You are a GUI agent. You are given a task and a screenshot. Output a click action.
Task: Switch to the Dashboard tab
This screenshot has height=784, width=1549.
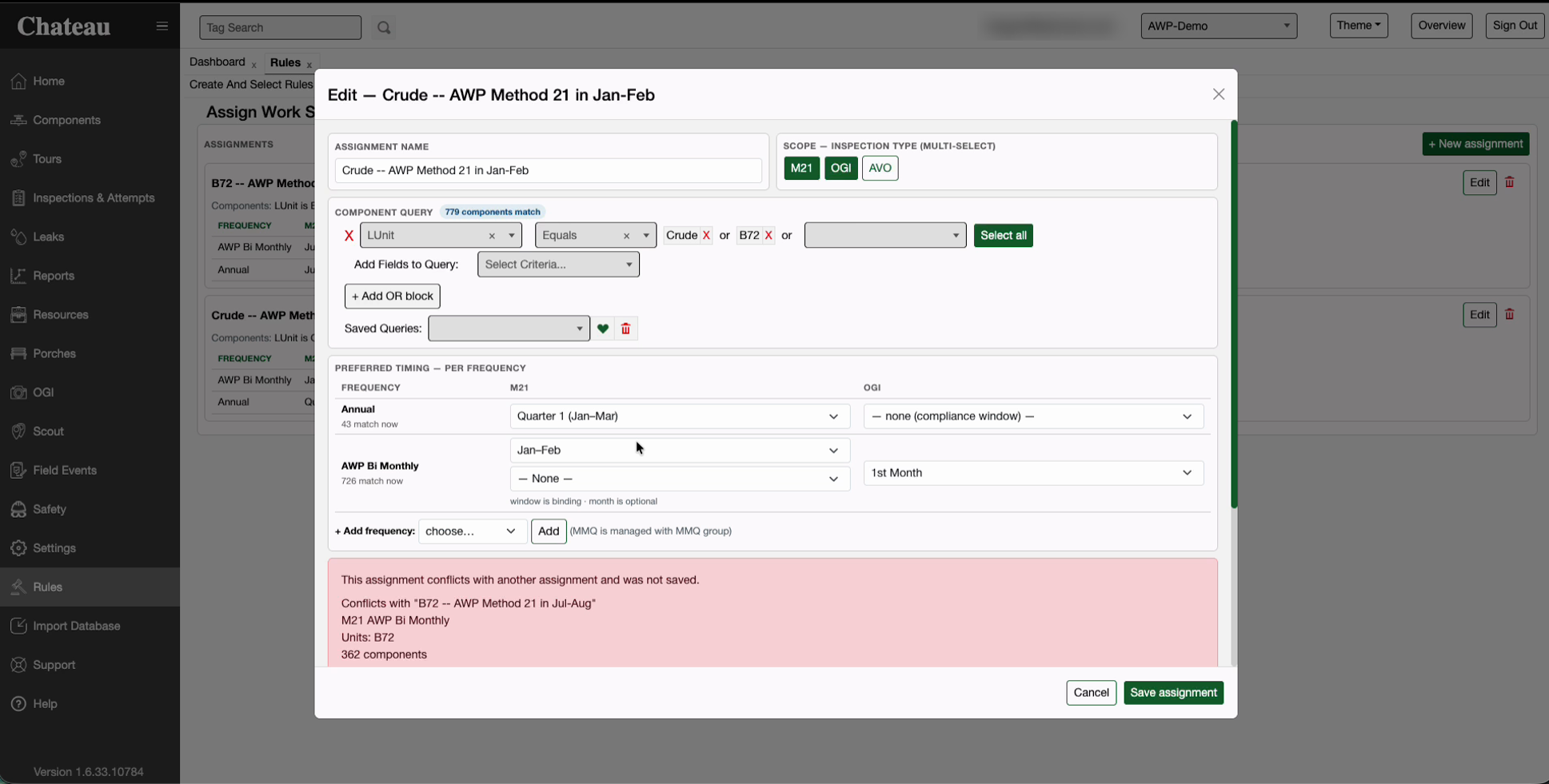pyautogui.click(x=218, y=62)
